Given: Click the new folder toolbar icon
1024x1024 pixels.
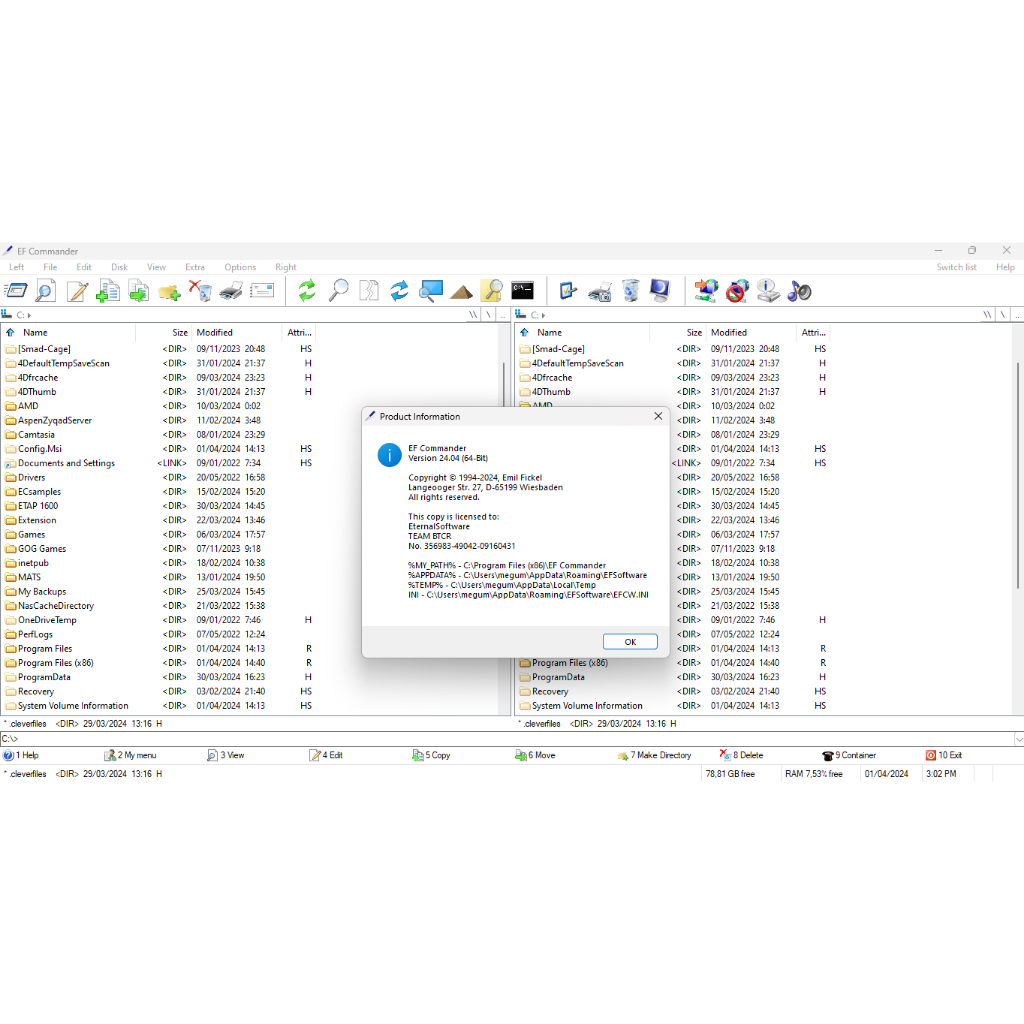Looking at the screenshot, I should click(x=169, y=291).
